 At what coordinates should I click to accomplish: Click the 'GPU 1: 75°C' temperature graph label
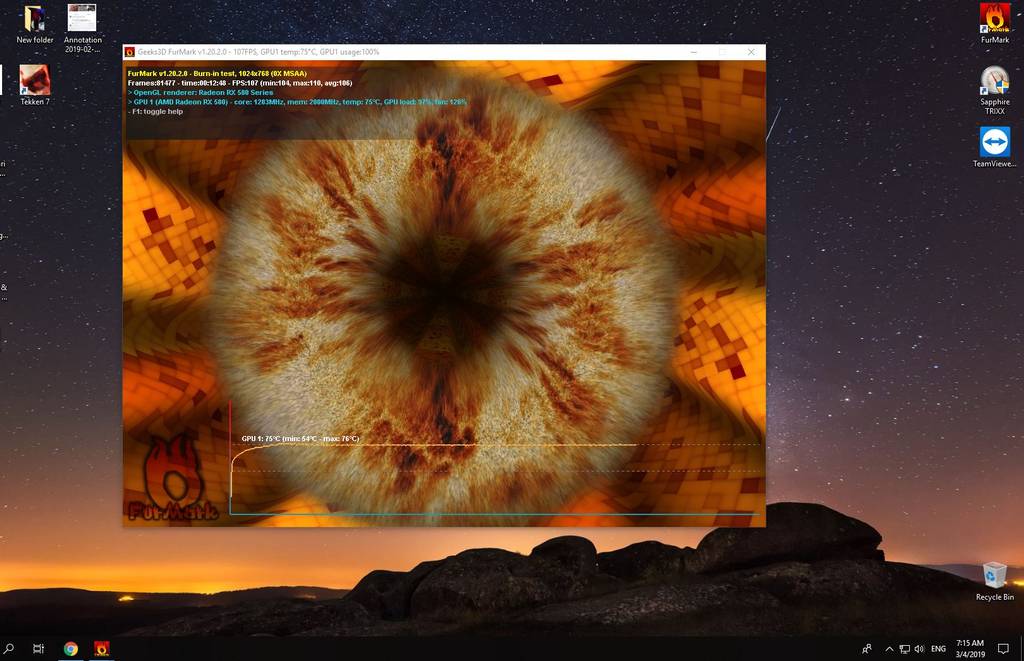coord(300,438)
